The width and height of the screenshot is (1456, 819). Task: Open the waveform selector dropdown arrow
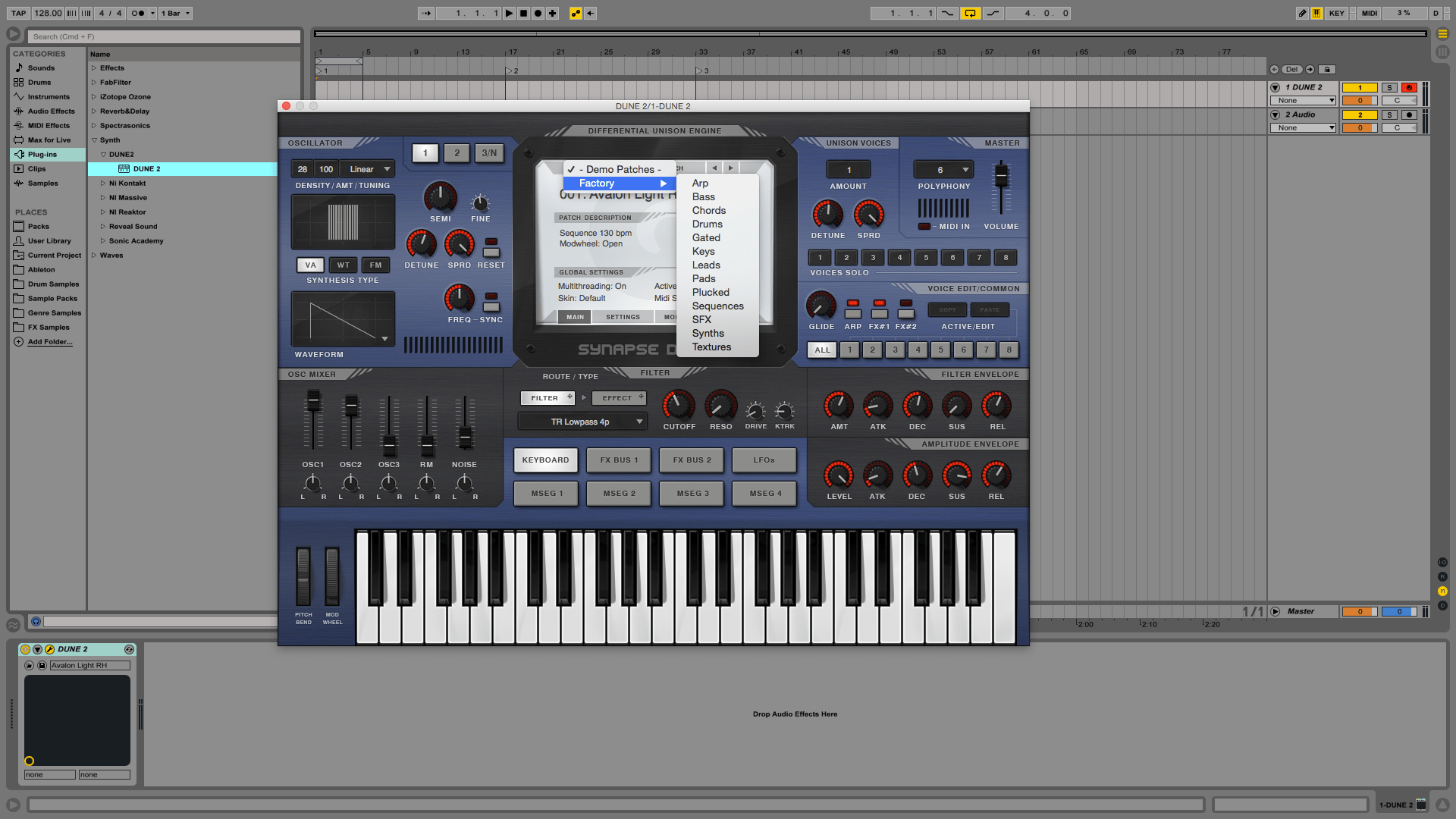point(384,339)
